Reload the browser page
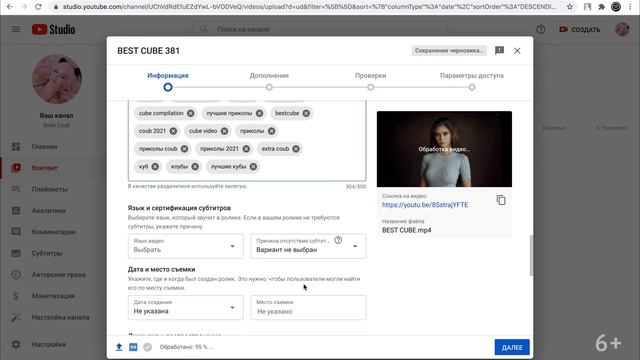 point(38,7)
